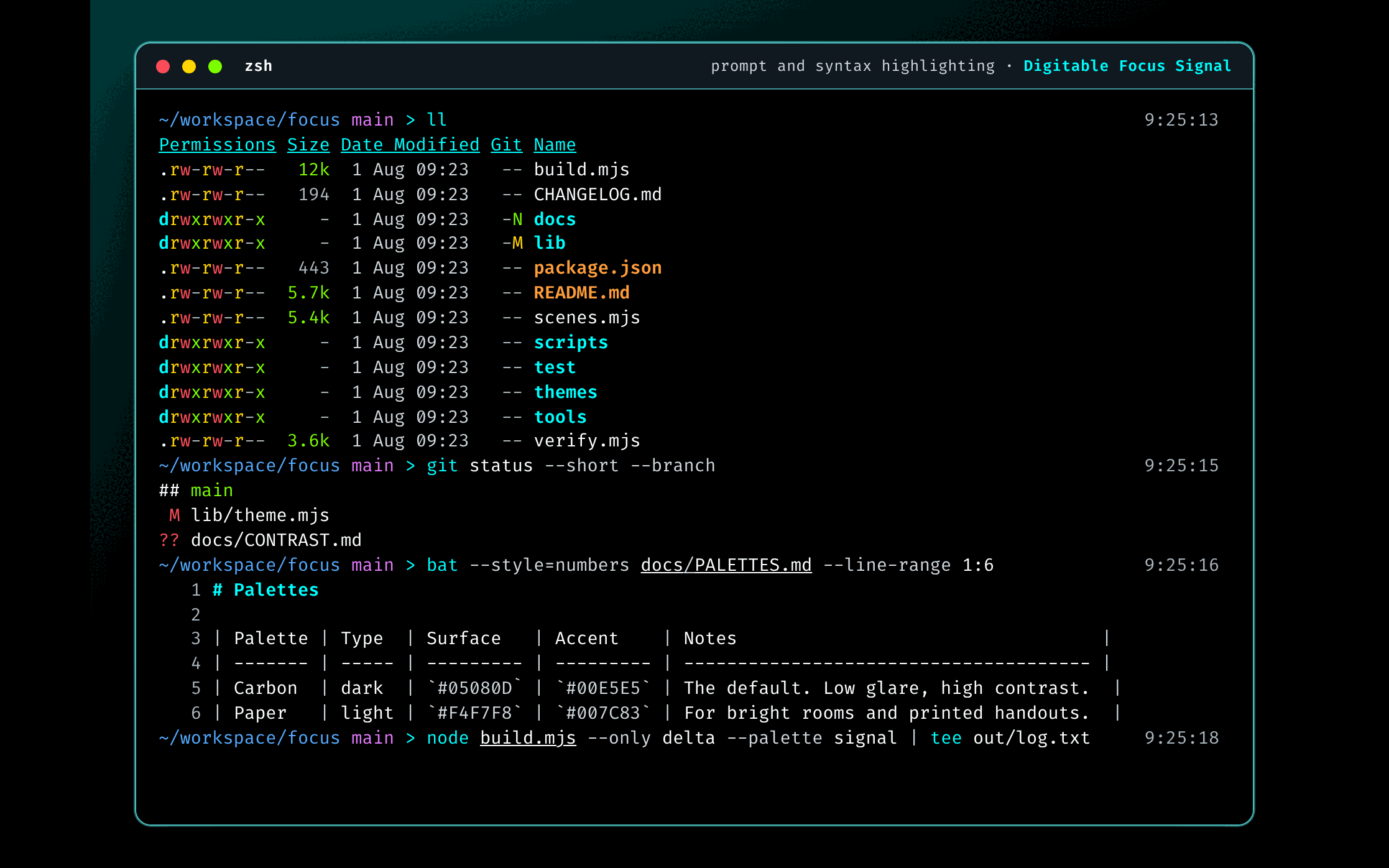The height and width of the screenshot is (868, 1389).
Task: Click the 12k size value
Action: coord(314,170)
